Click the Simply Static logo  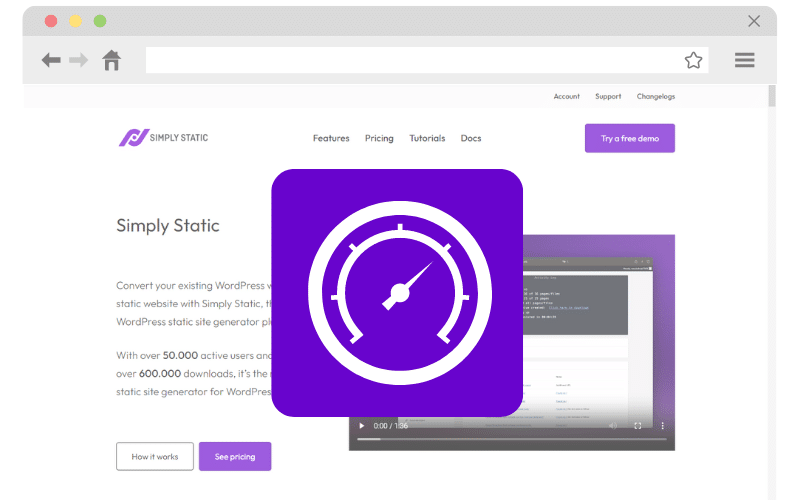pyautogui.click(x=163, y=137)
